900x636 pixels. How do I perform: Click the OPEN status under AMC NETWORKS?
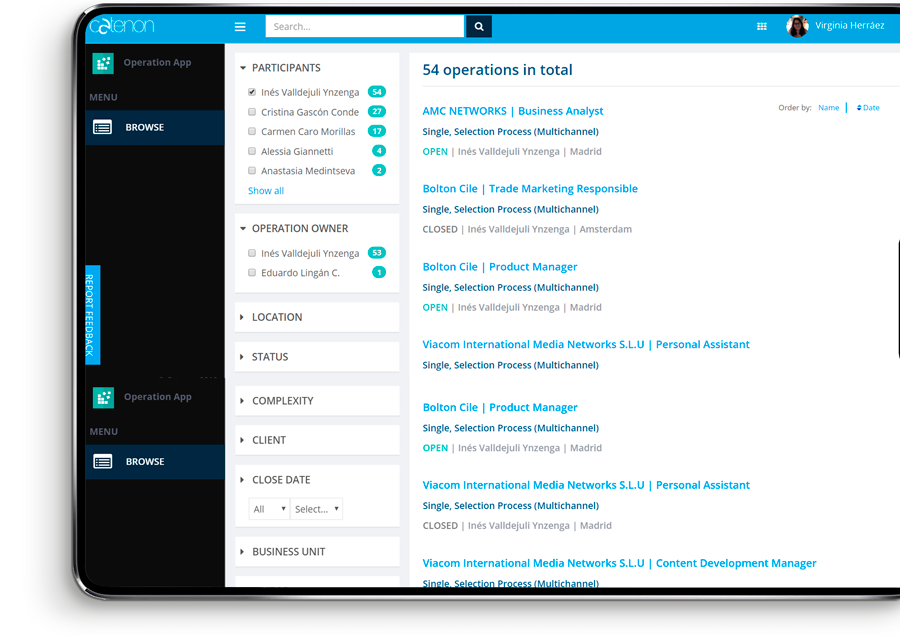click(435, 152)
